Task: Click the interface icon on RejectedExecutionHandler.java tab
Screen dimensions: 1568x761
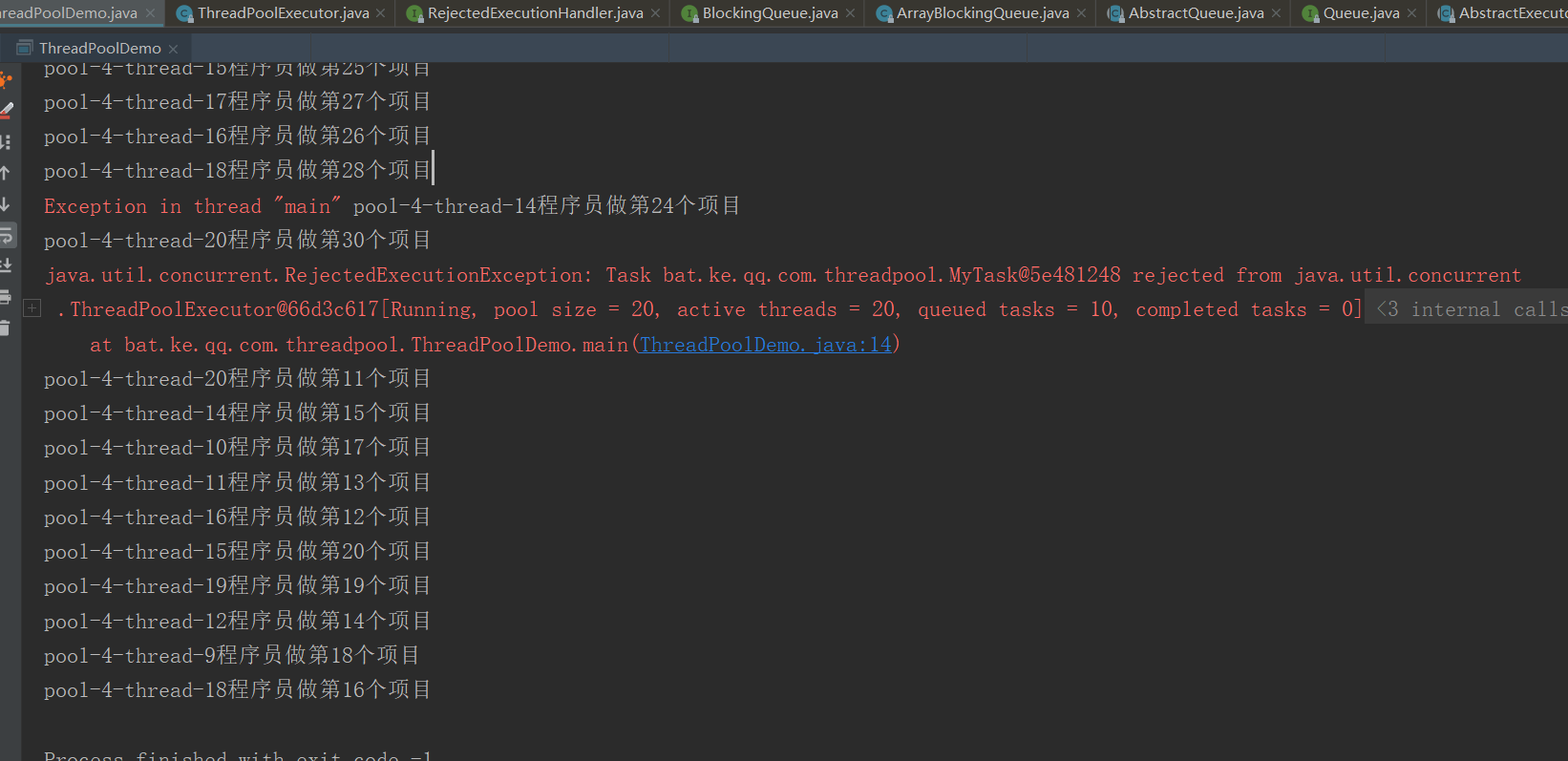Action: pyautogui.click(x=414, y=13)
